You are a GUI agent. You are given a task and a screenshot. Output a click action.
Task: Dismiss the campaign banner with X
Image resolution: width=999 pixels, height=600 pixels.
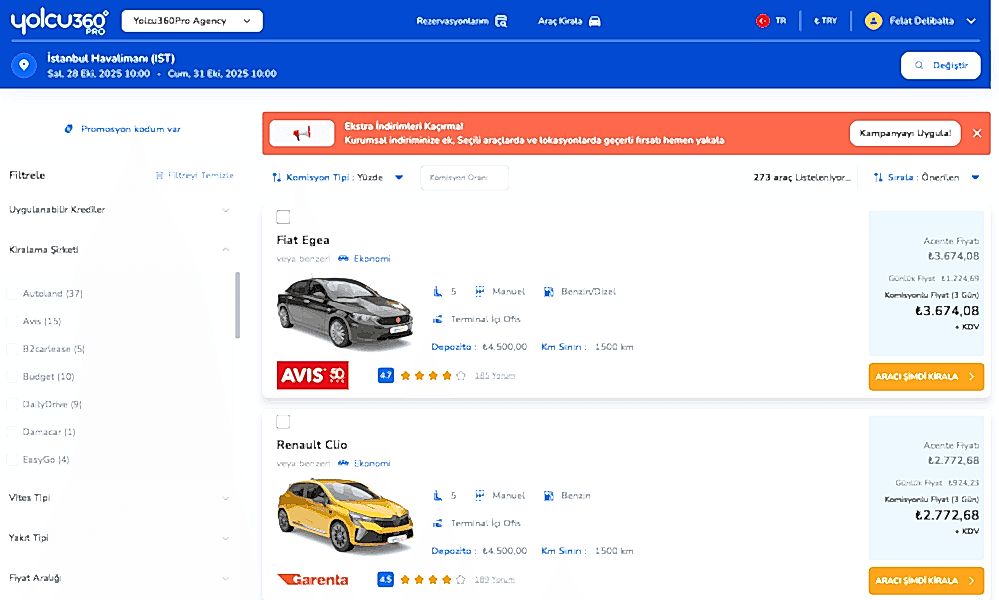pyautogui.click(x=977, y=133)
